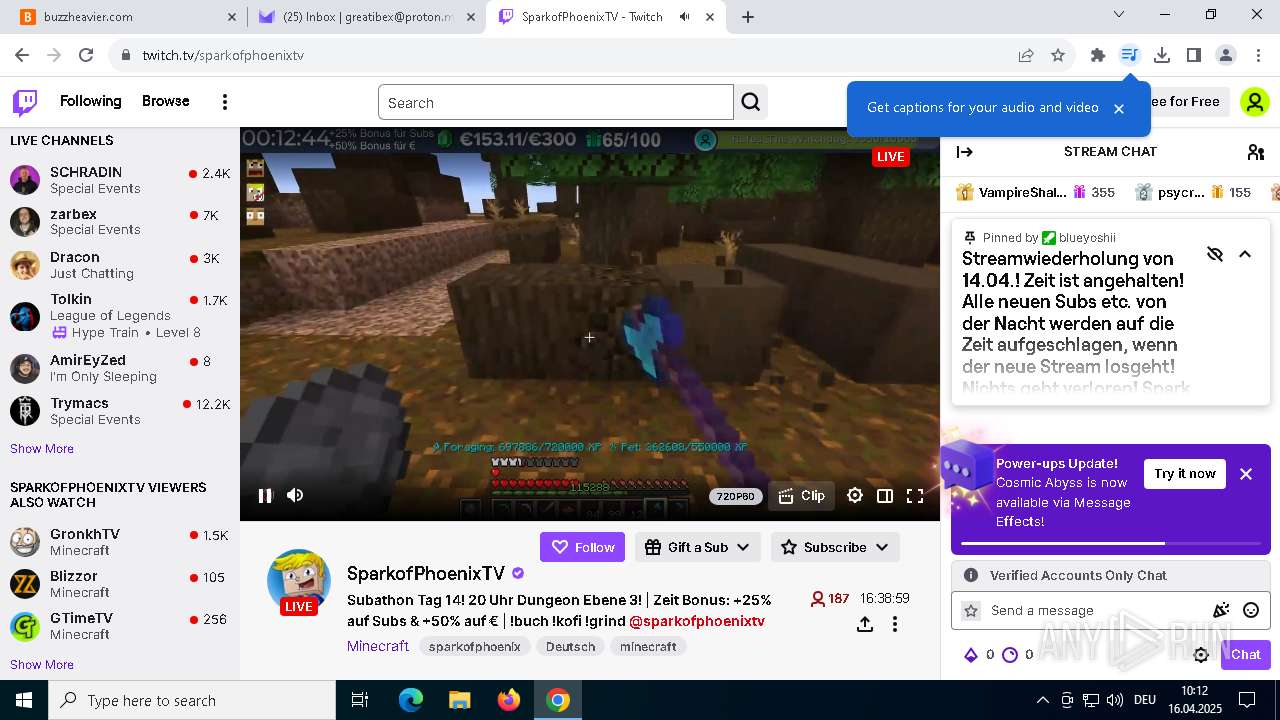Switch the player to fullscreen
The image size is (1280, 720).
(915, 495)
